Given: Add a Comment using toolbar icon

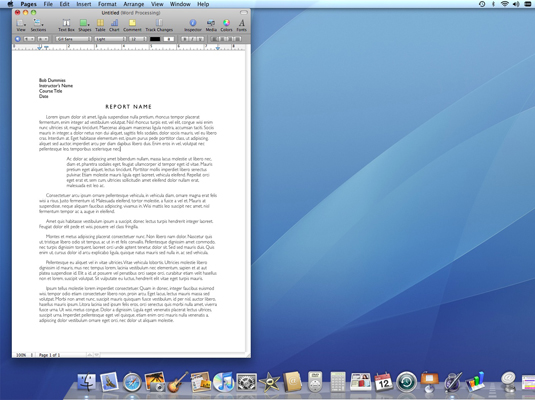Looking at the screenshot, I should pos(132,25).
